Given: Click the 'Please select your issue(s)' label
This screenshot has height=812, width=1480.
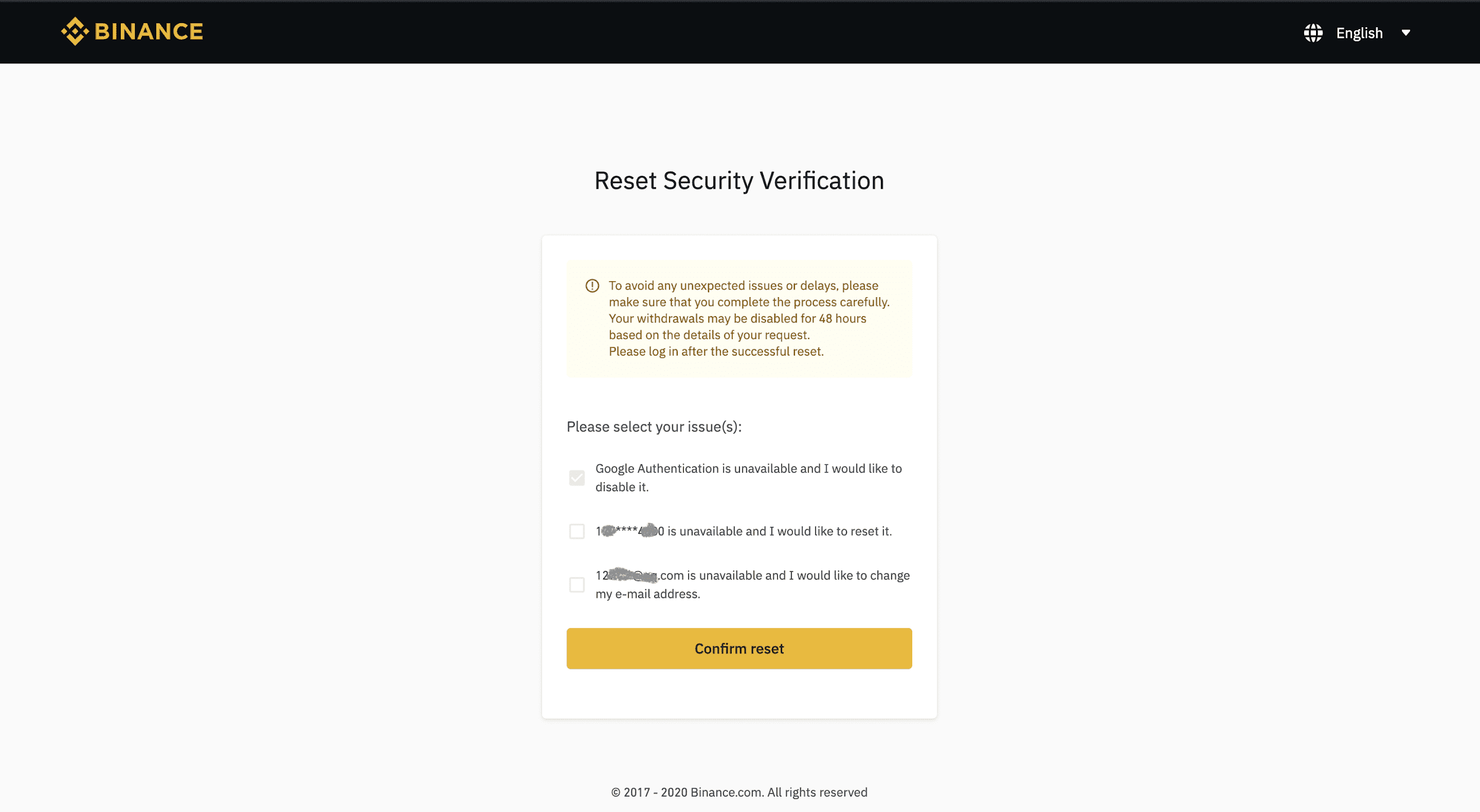Looking at the screenshot, I should coord(654,427).
